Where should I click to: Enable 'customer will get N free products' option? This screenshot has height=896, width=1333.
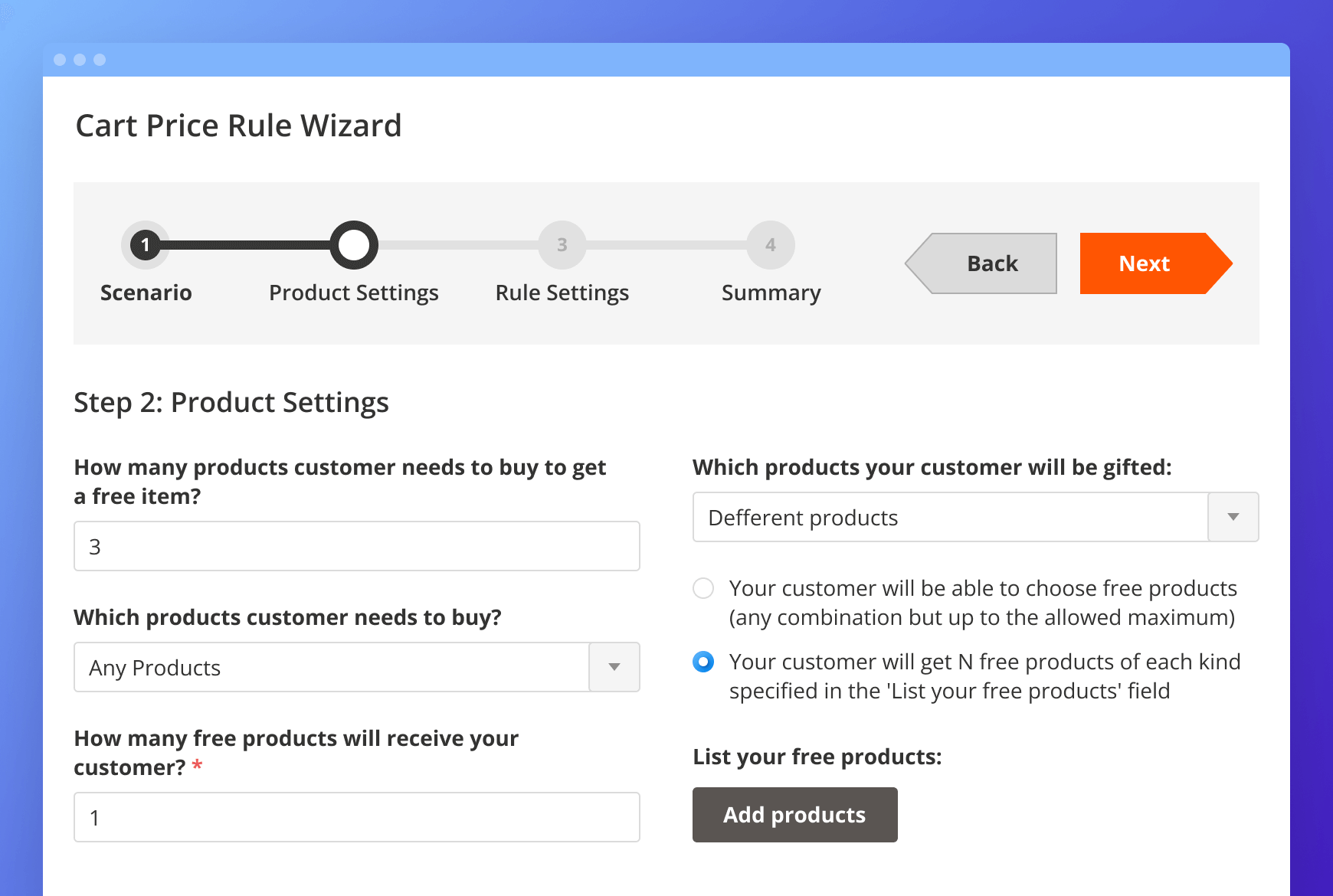pos(703,662)
